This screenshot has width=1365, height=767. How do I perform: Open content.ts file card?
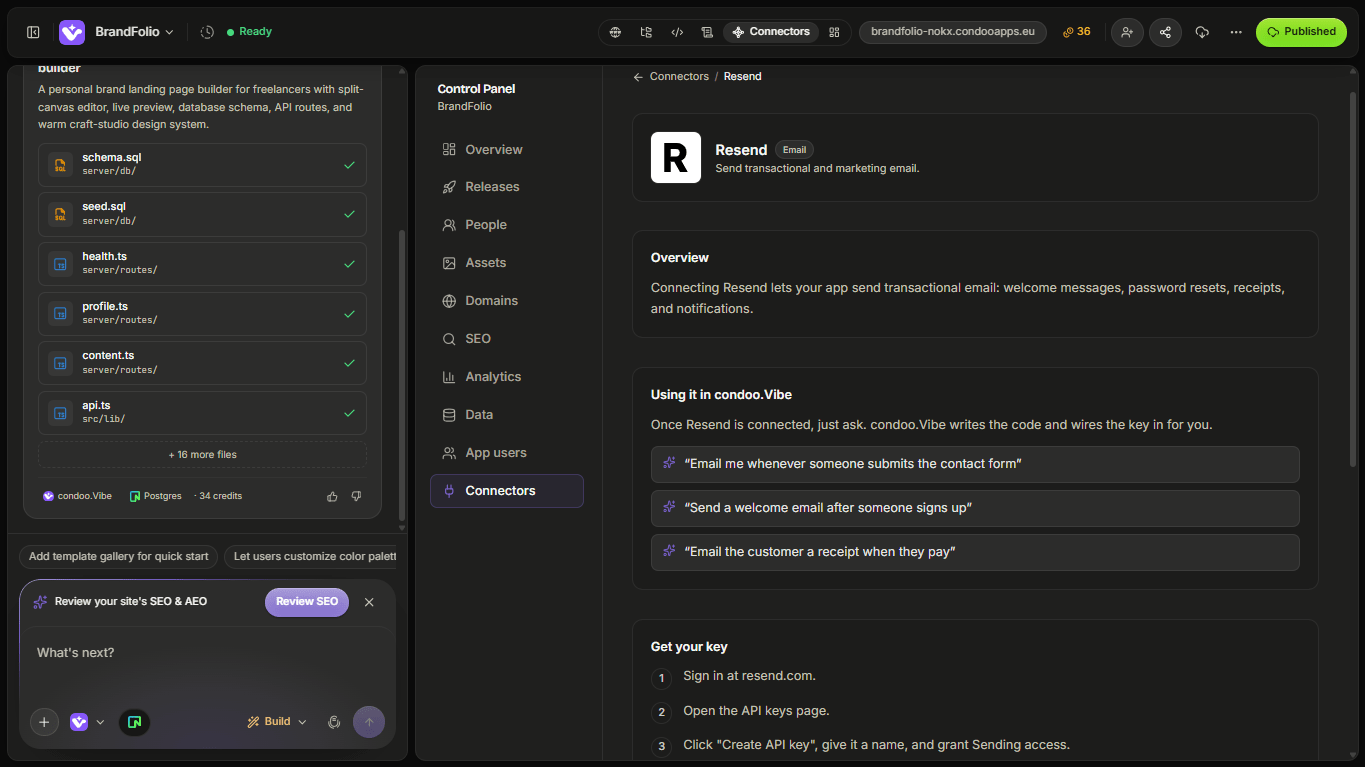[202, 363]
